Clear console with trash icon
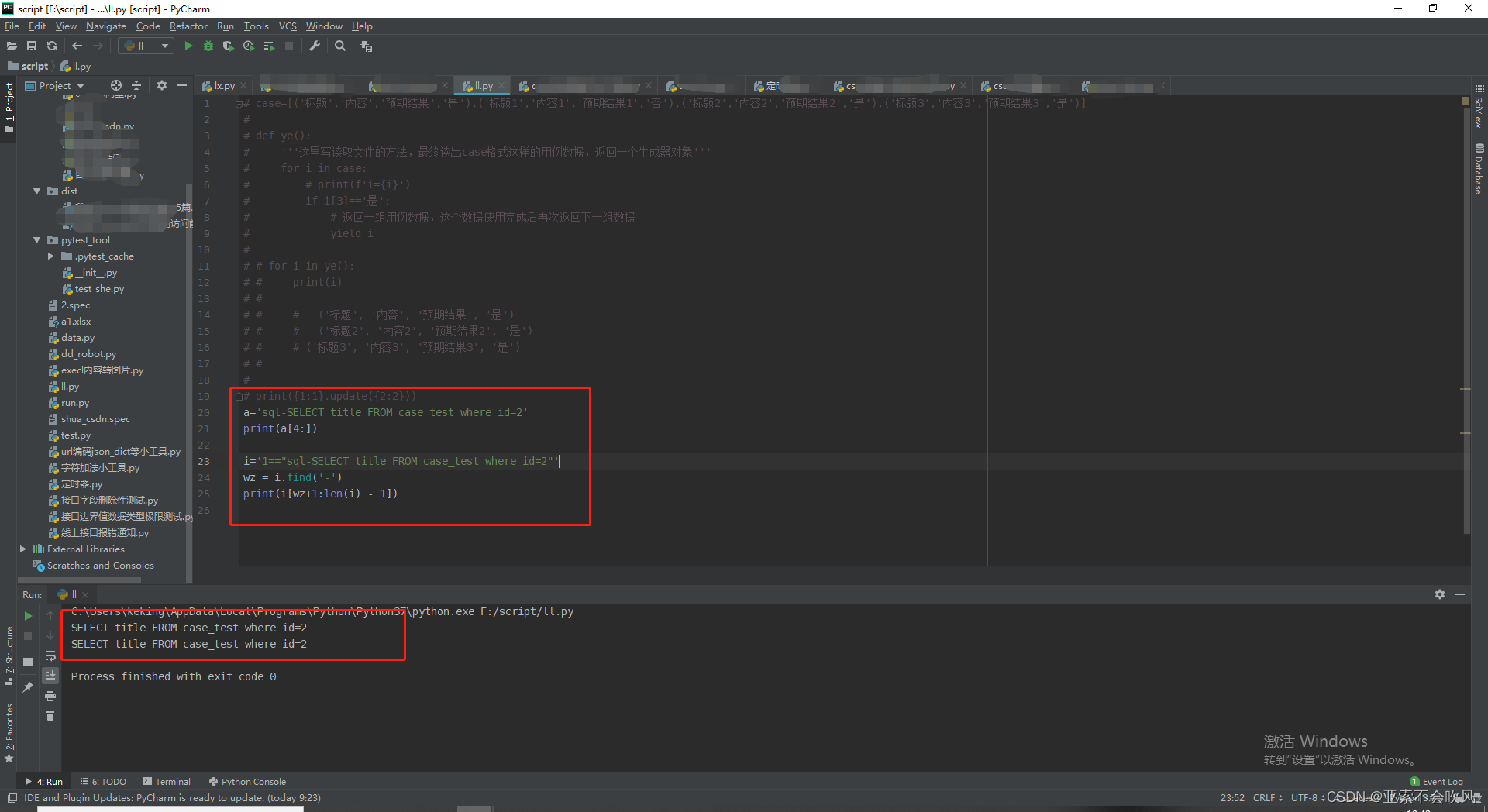1488x812 pixels. (x=50, y=716)
